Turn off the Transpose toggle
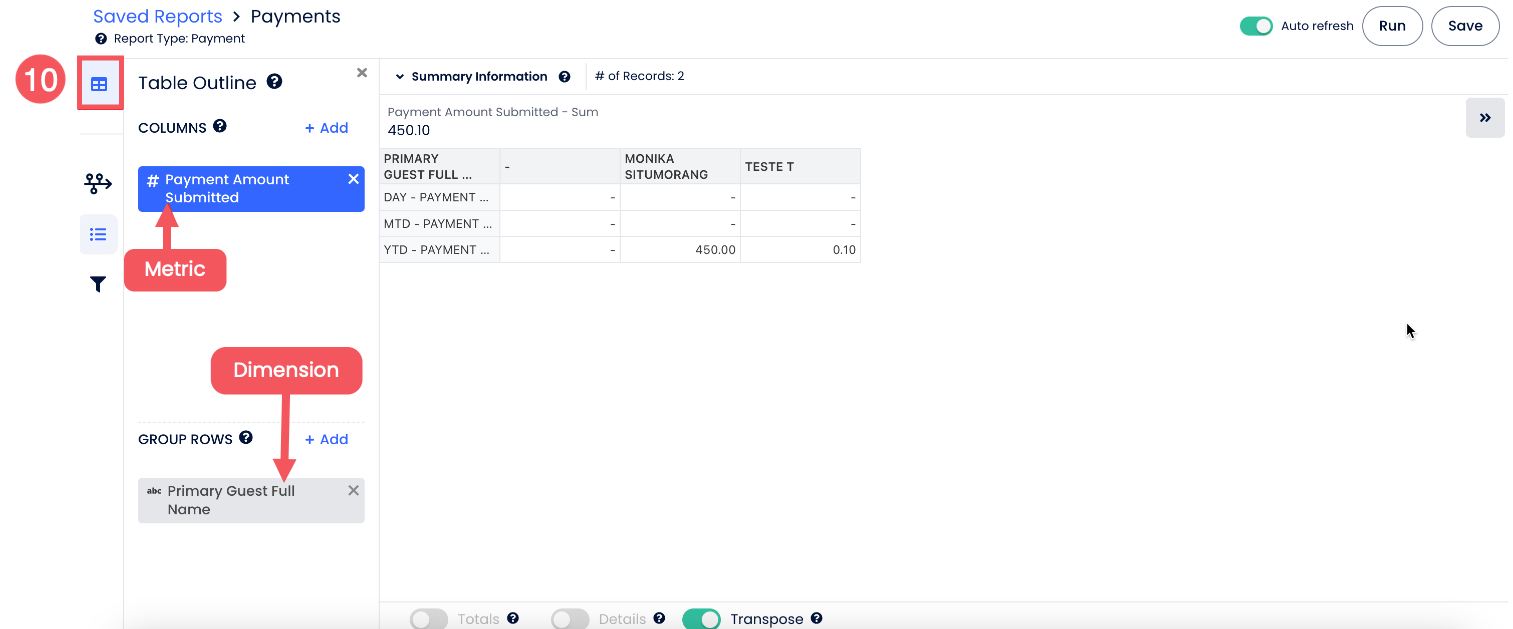The width and height of the screenshot is (1513, 629). (x=701, y=619)
